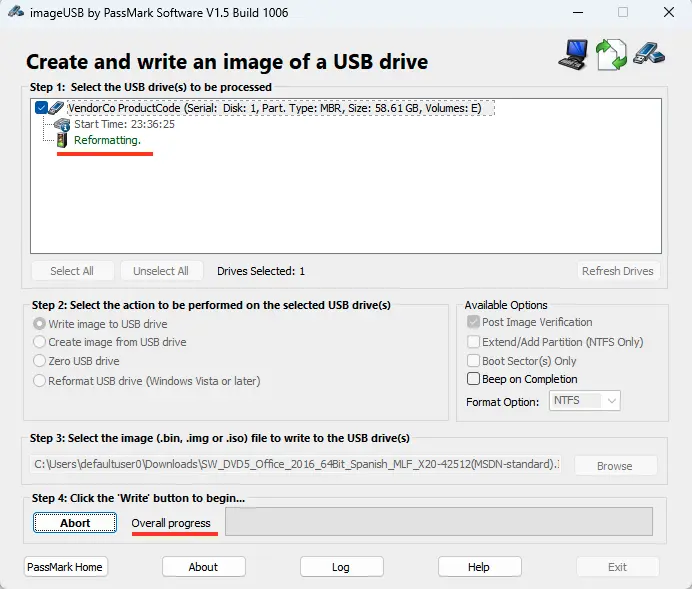The image size is (692, 589).
Task: Click the computer monitor icon in header
Action: (573, 55)
